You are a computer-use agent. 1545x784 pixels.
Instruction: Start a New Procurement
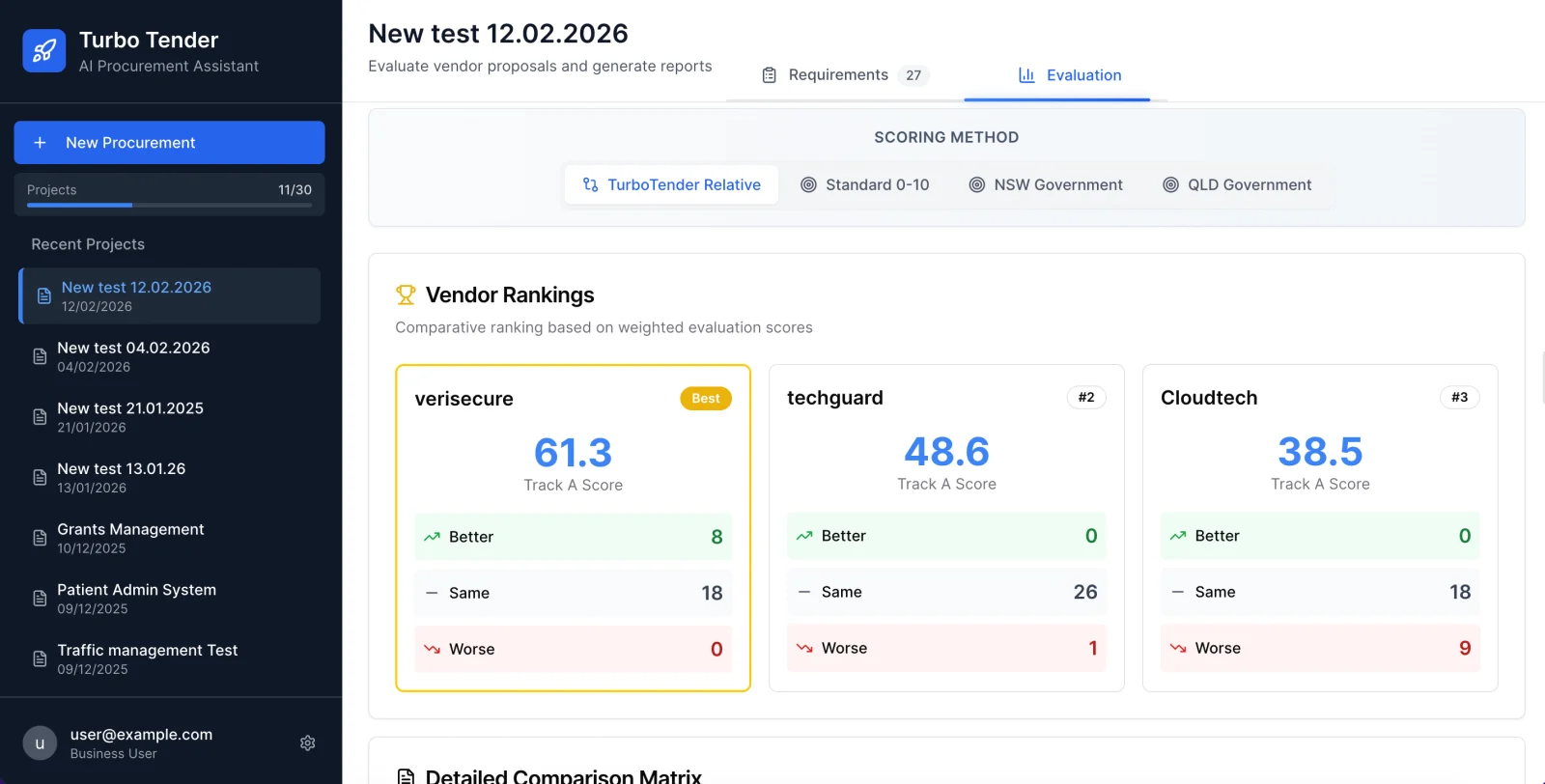coord(169,143)
